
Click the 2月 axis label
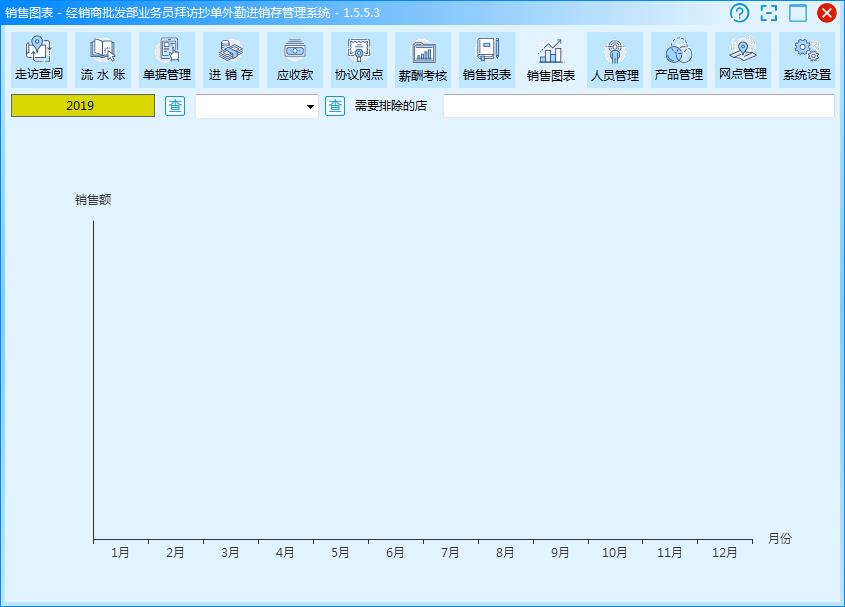point(175,553)
